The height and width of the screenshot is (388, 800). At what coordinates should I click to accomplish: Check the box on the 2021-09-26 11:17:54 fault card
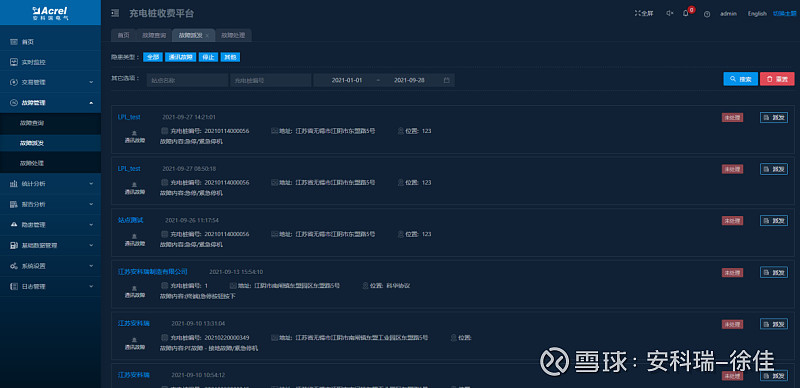[x=164, y=234]
